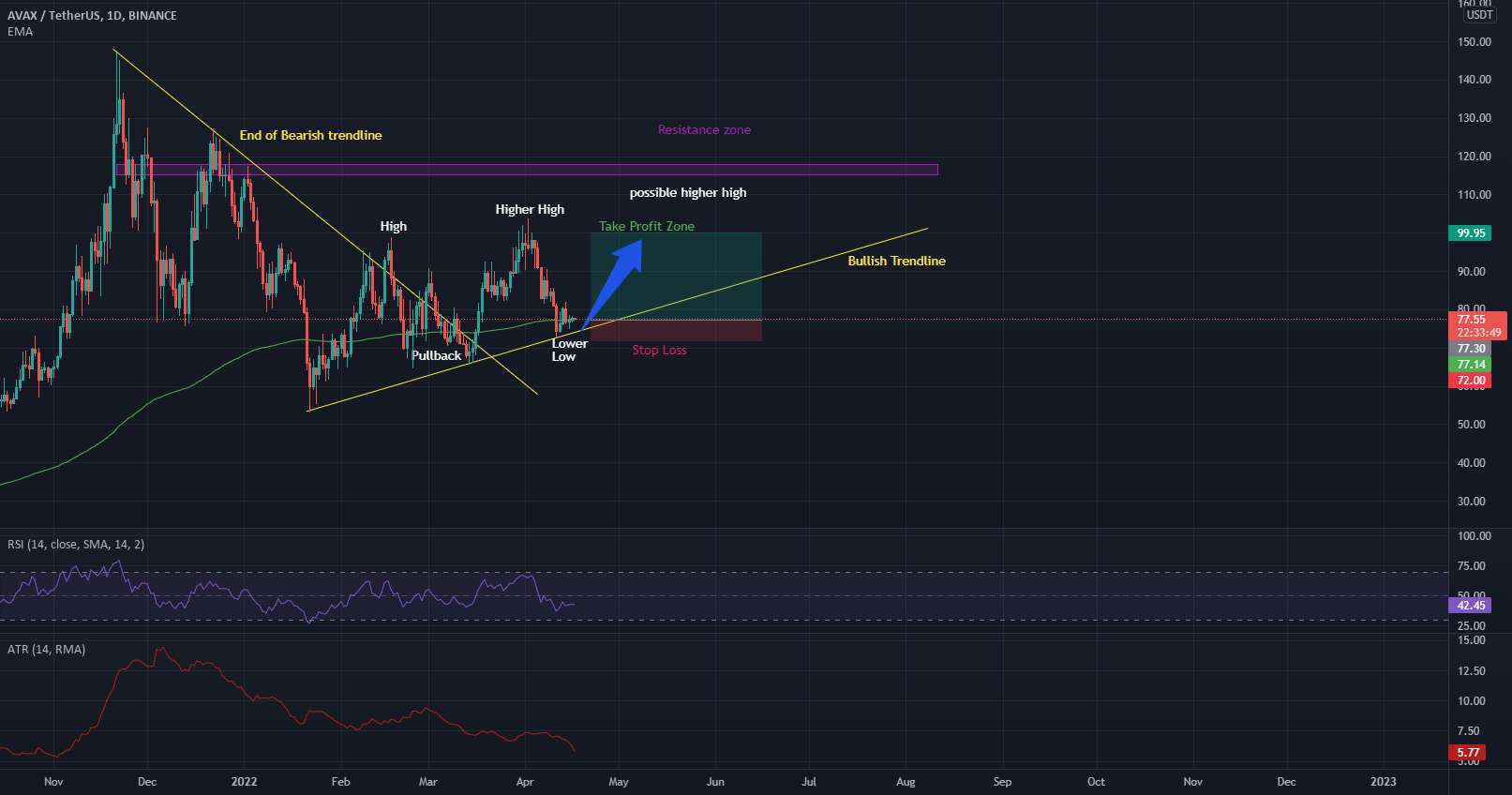Click the red stop loss zone box
The height and width of the screenshot is (795, 1512).
pos(676,330)
